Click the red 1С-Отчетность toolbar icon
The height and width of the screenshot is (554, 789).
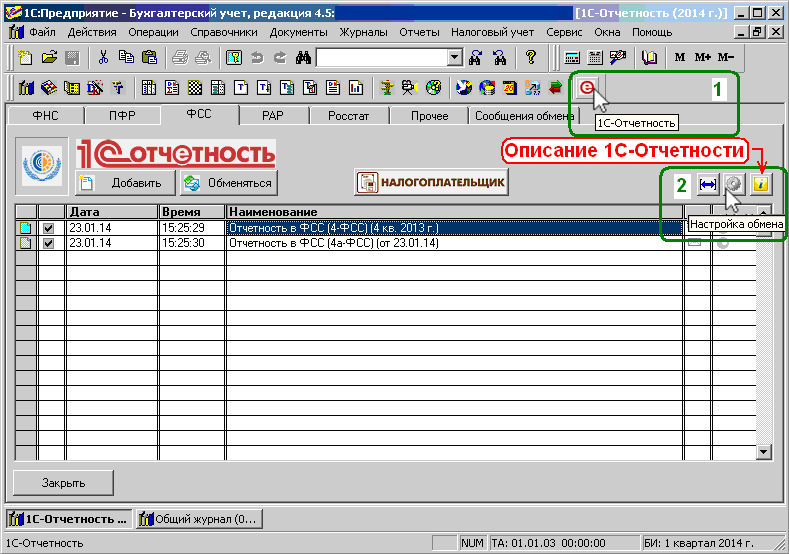587,87
